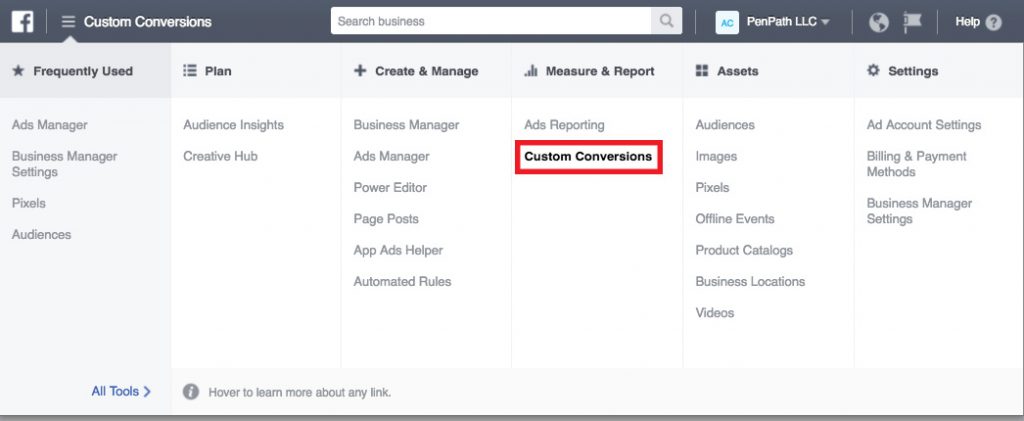This screenshot has width=1024, height=421.
Task: Open Offline Events under Assets
Action: (x=735, y=219)
